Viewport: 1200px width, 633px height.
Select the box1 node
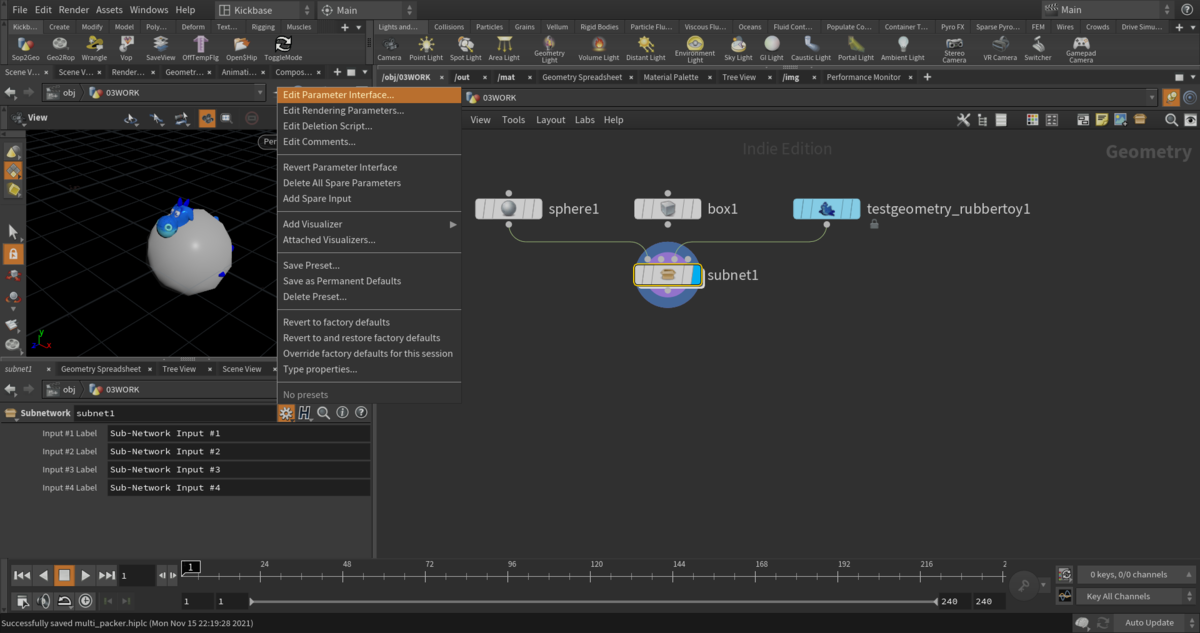(x=668, y=209)
